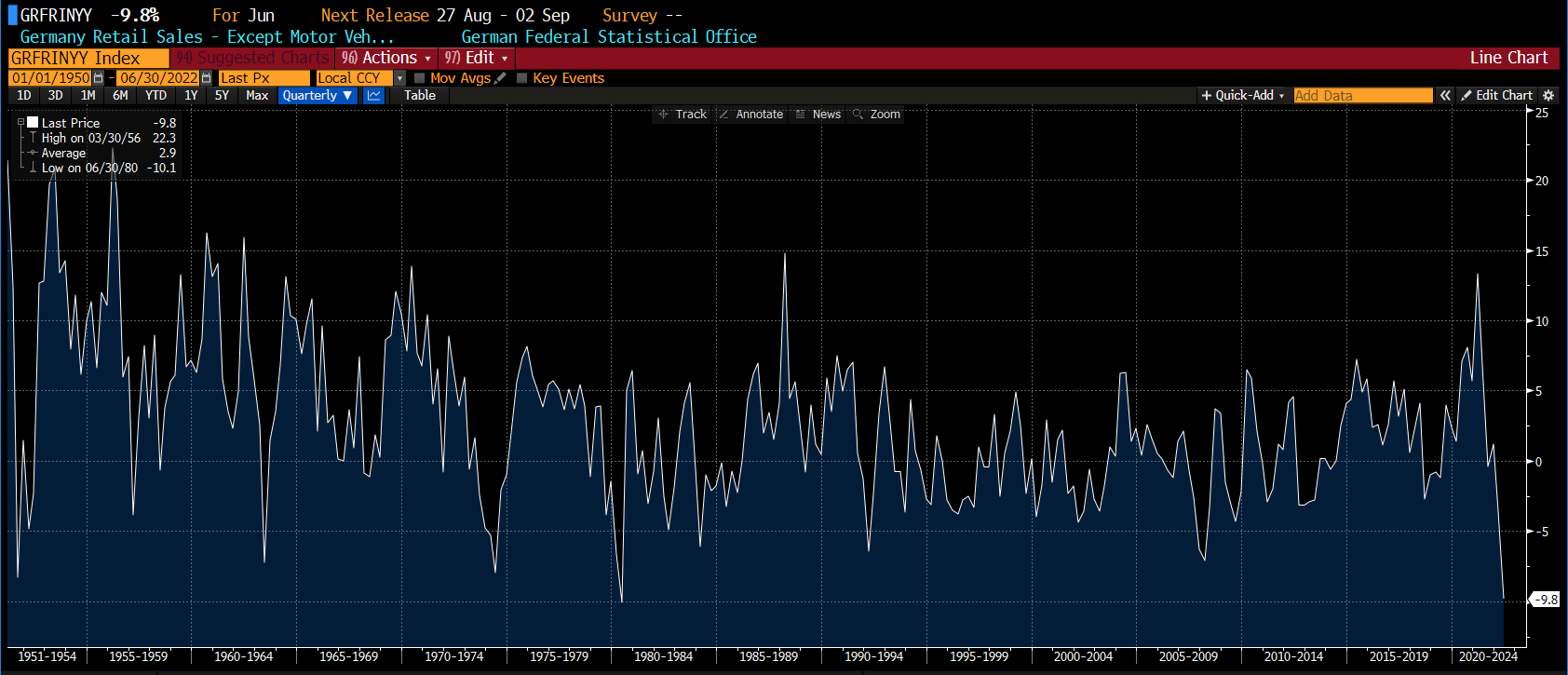Enable the Mov Avgs checkbox
The image size is (1568, 675).
click(419, 78)
